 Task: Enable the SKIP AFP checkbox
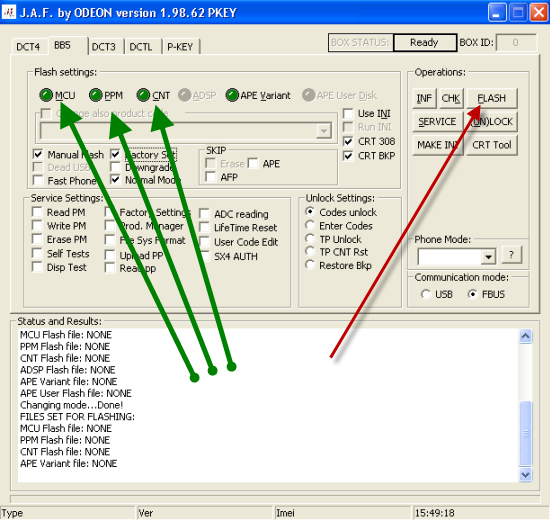click(210, 177)
